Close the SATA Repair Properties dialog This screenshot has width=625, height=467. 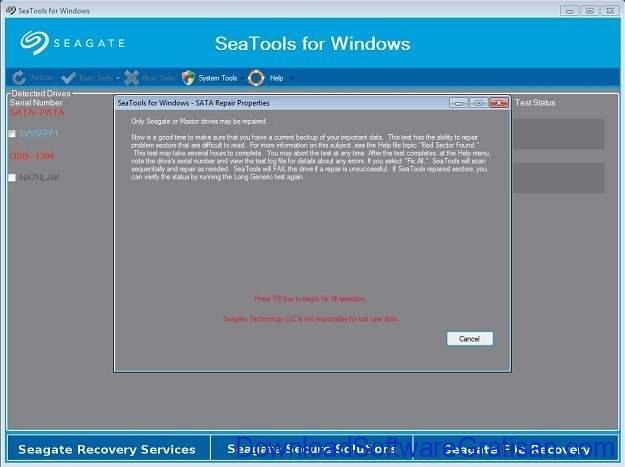pyautogui.click(x=499, y=103)
